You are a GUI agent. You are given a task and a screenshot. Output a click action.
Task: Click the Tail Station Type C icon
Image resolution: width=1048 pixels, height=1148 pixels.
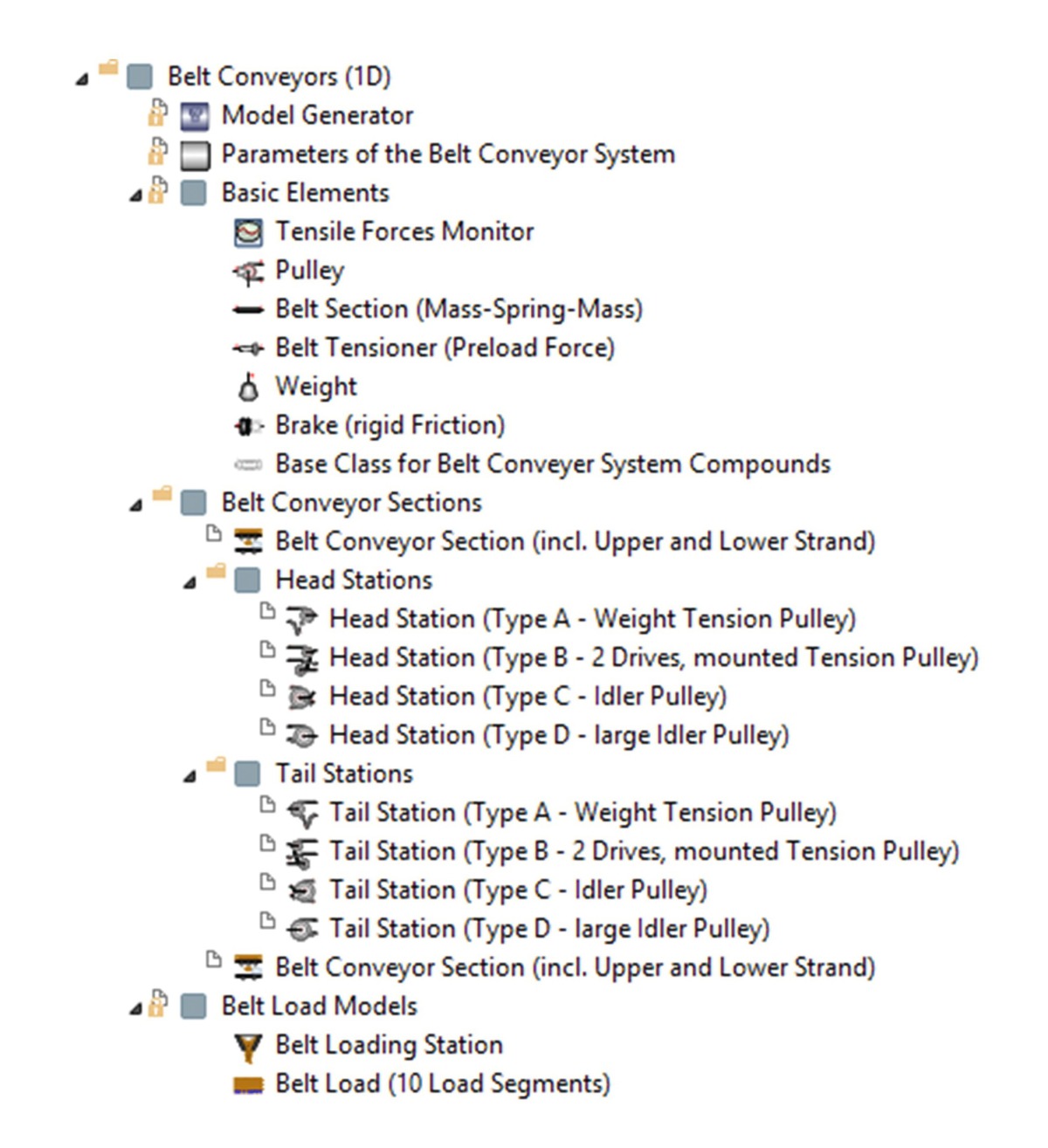[x=302, y=890]
